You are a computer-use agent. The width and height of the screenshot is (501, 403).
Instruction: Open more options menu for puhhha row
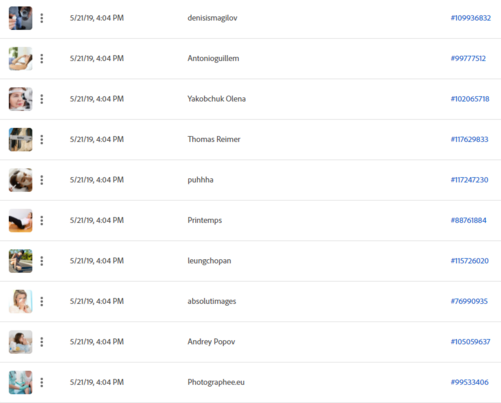click(x=42, y=180)
